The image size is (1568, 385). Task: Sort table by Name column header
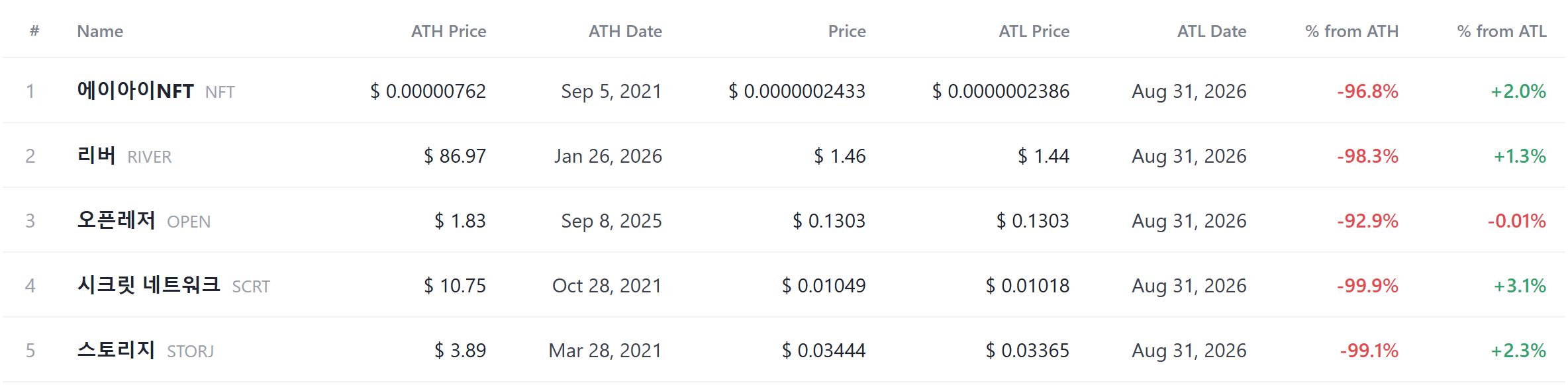pos(100,31)
